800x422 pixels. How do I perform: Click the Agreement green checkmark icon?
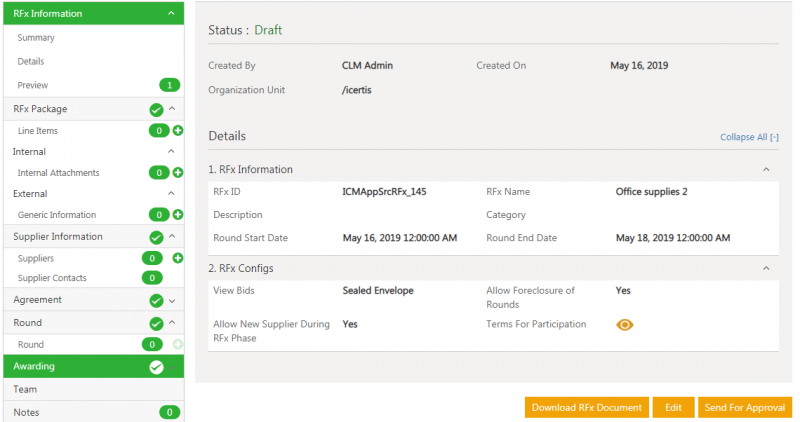click(156, 300)
